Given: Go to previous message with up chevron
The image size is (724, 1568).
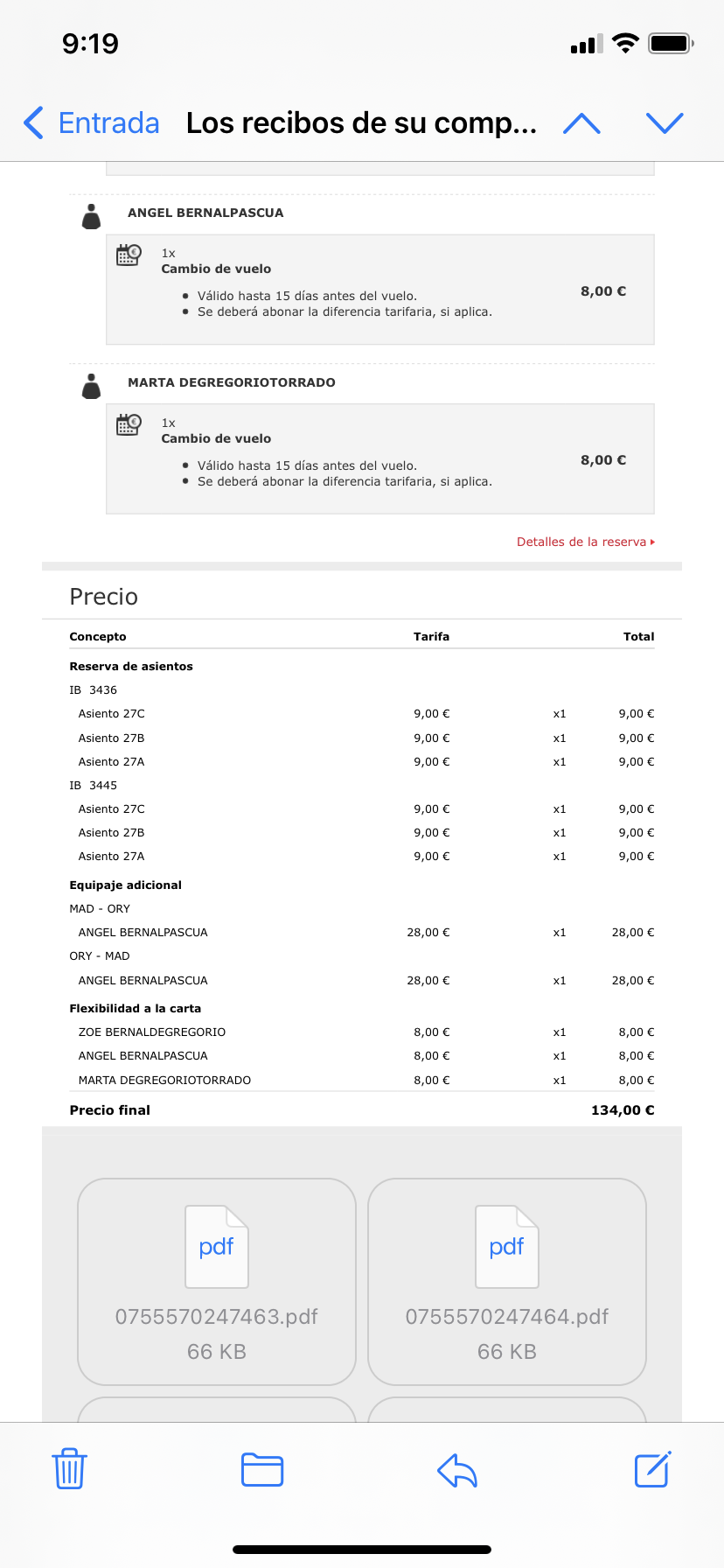Looking at the screenshot, I should coord(581,123).
